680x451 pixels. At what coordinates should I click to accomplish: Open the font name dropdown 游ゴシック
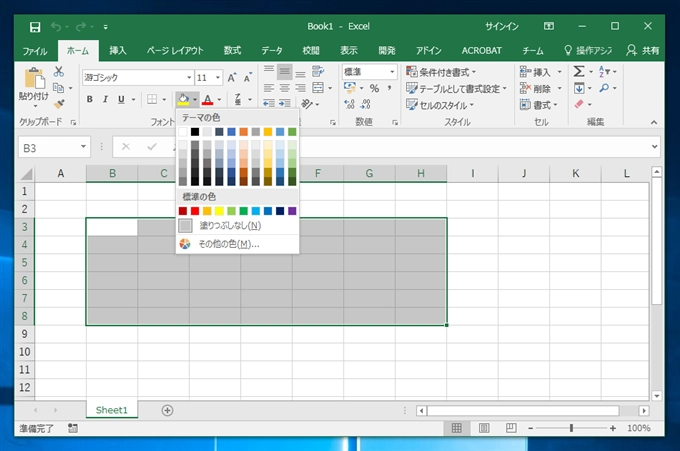click(189, 78)
